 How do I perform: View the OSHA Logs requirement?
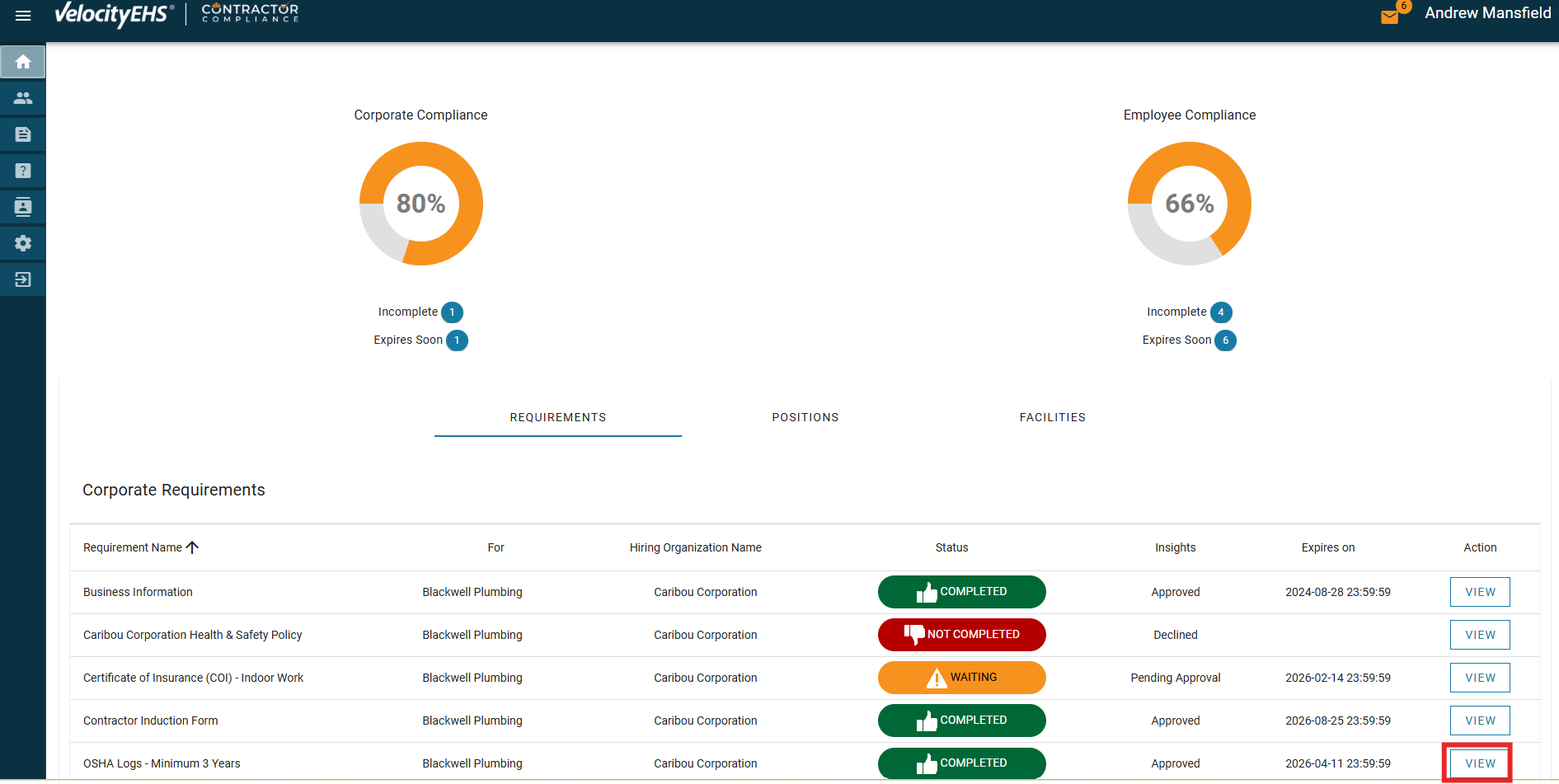click(x=1479, y=763)
